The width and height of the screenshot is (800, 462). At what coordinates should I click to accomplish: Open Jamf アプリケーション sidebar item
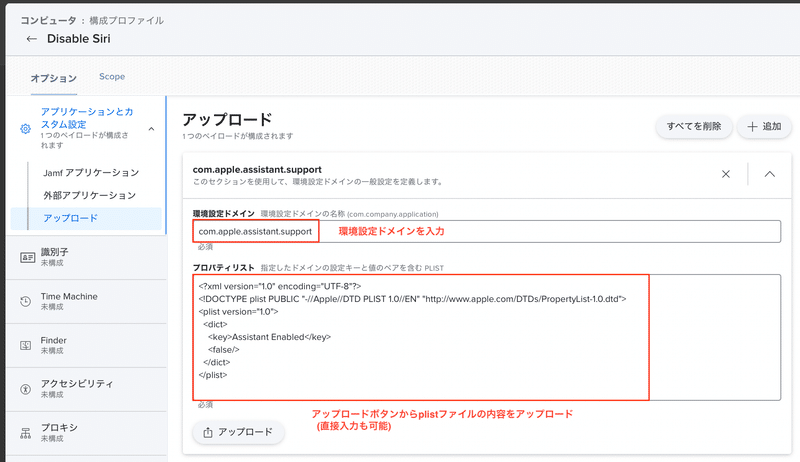click(91, 173)
